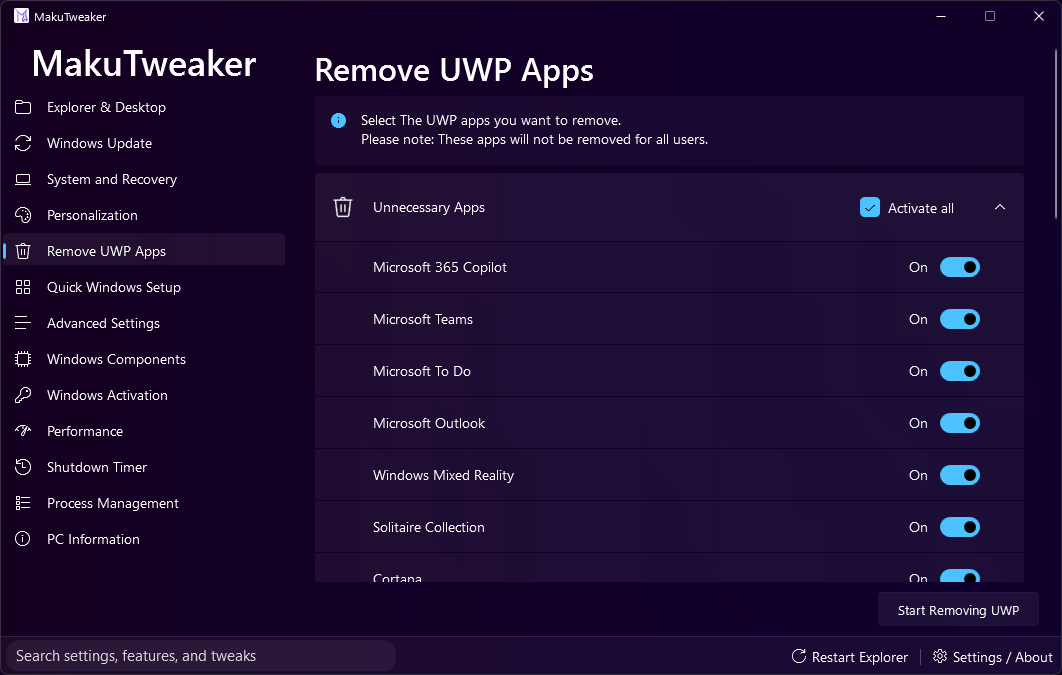Open Settings / About
This screenshot has height=675, width=1062.
993,657
